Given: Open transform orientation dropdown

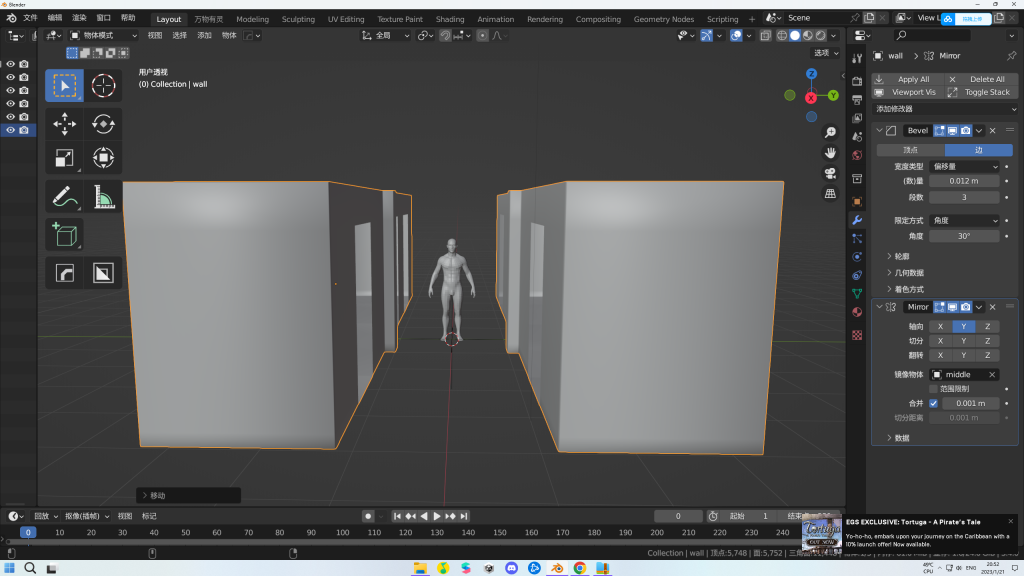Looking at the screenshot, I should tap(386, 35).
